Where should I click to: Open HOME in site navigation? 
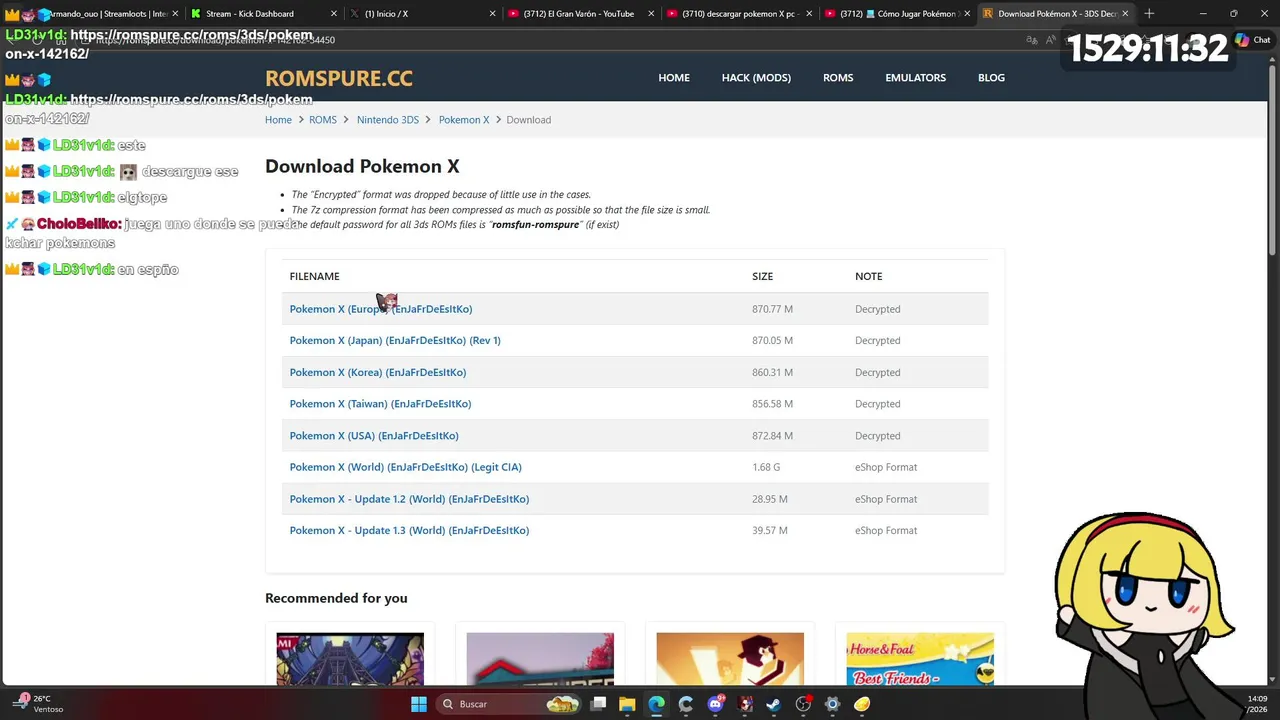(674, 78)
